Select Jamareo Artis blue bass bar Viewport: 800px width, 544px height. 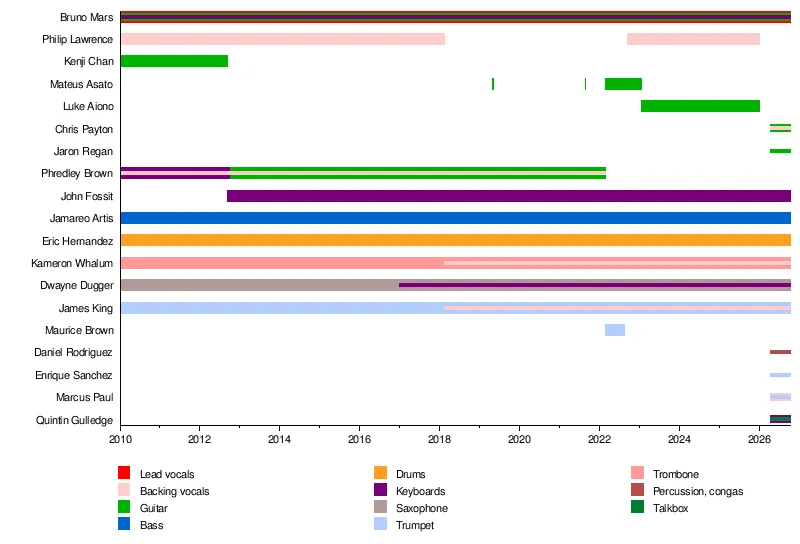click(x=456, y=218)
